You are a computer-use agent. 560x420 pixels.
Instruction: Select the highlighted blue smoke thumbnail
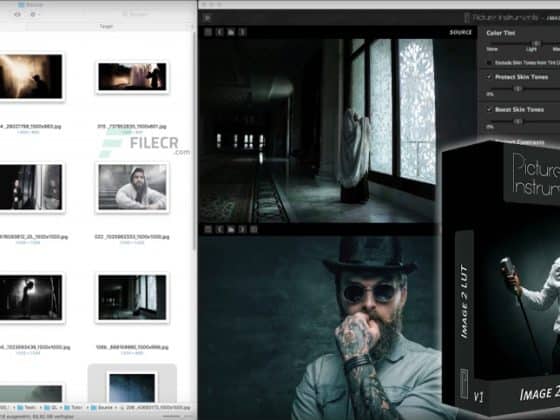coord(132,388)
